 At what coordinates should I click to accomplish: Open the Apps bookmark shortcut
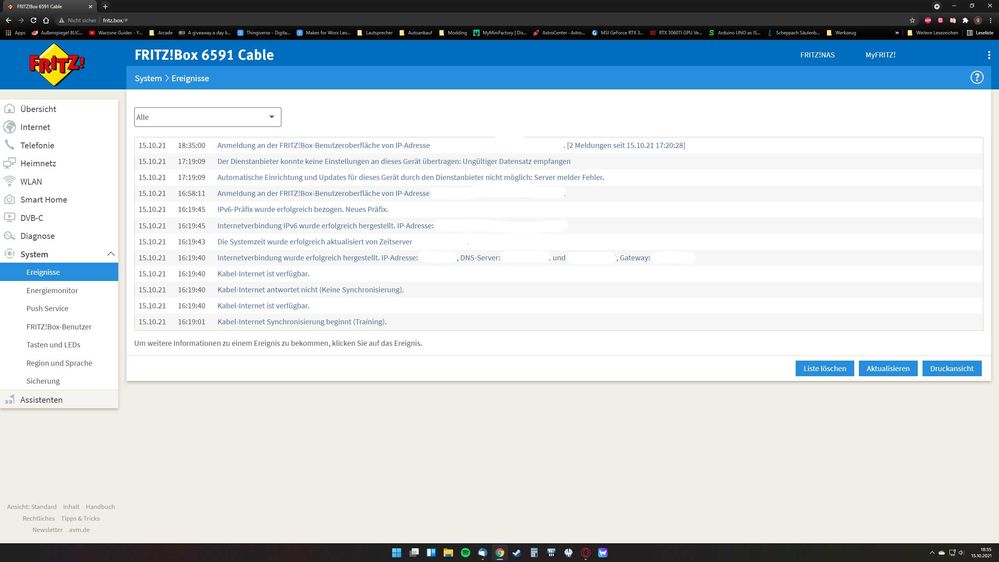tap(15, 32)
